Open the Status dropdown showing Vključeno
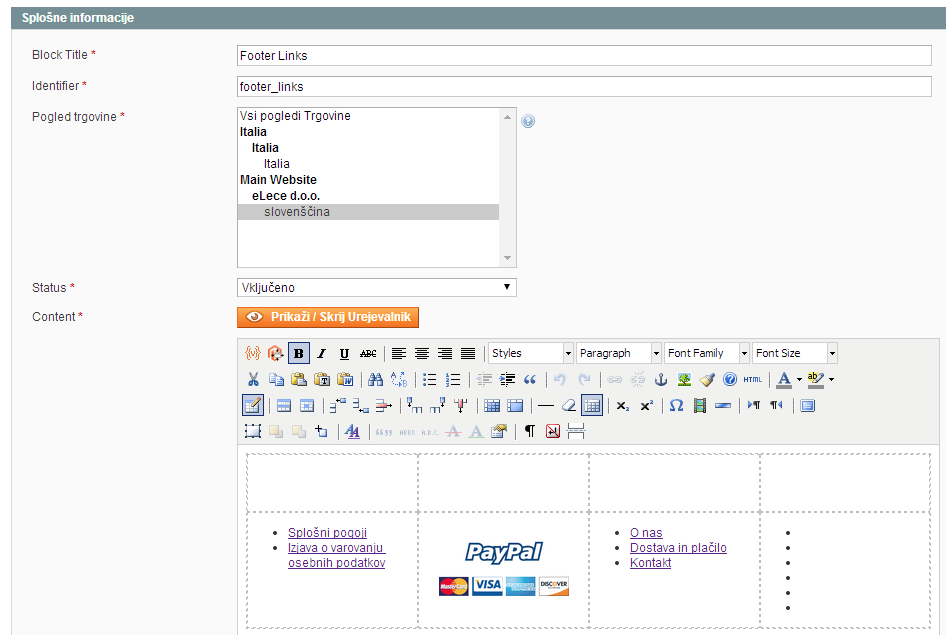The image size is (946, 635). pos(376,288)
